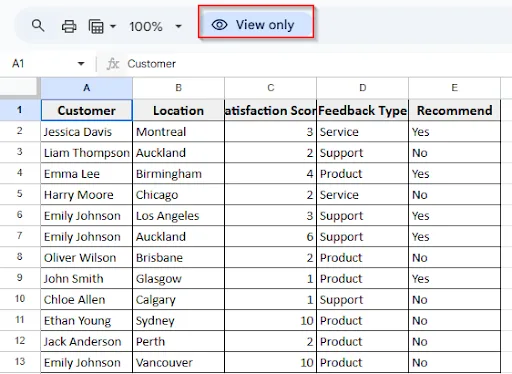
Task: Select the Glasgow cell
Action: pyautogui.click(x=179, y=279)
